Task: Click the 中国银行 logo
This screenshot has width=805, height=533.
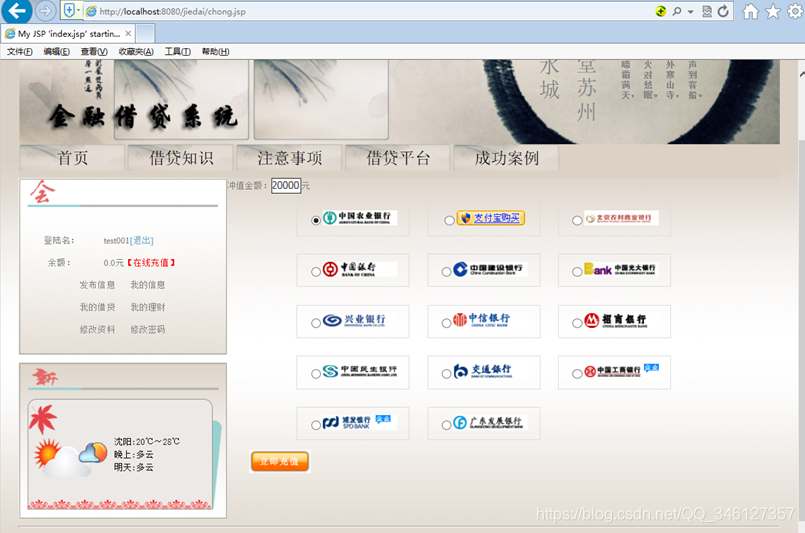Action: (x=359, y=269)
